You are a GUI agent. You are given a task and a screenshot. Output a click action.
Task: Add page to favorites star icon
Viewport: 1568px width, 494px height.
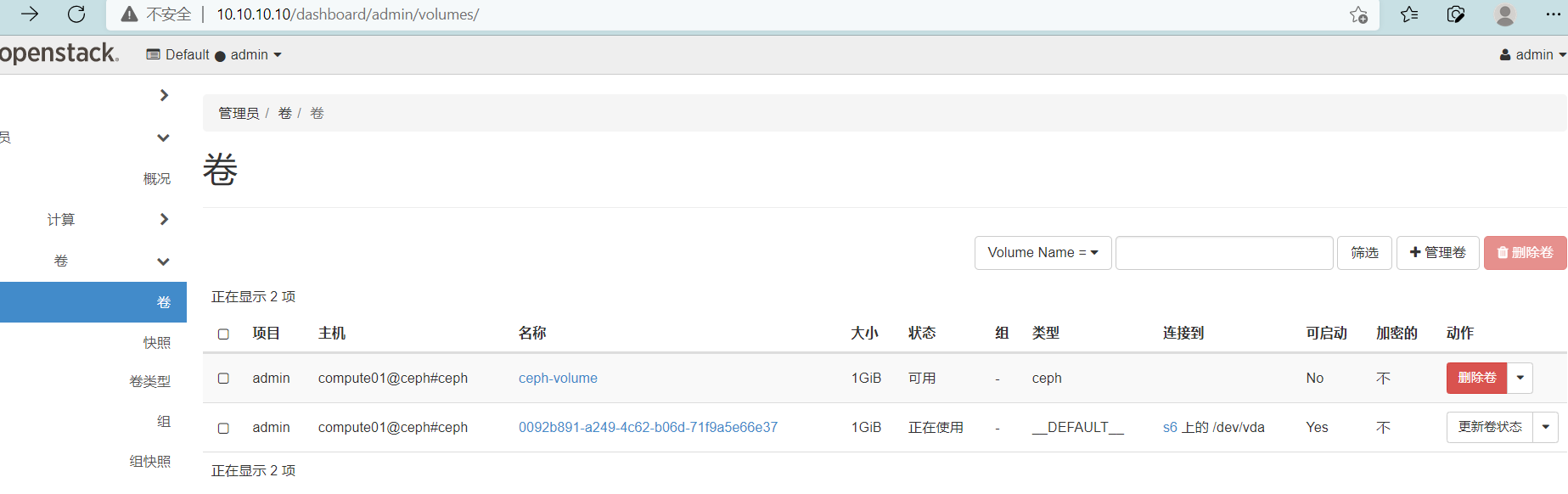(x=1358, y=14)
